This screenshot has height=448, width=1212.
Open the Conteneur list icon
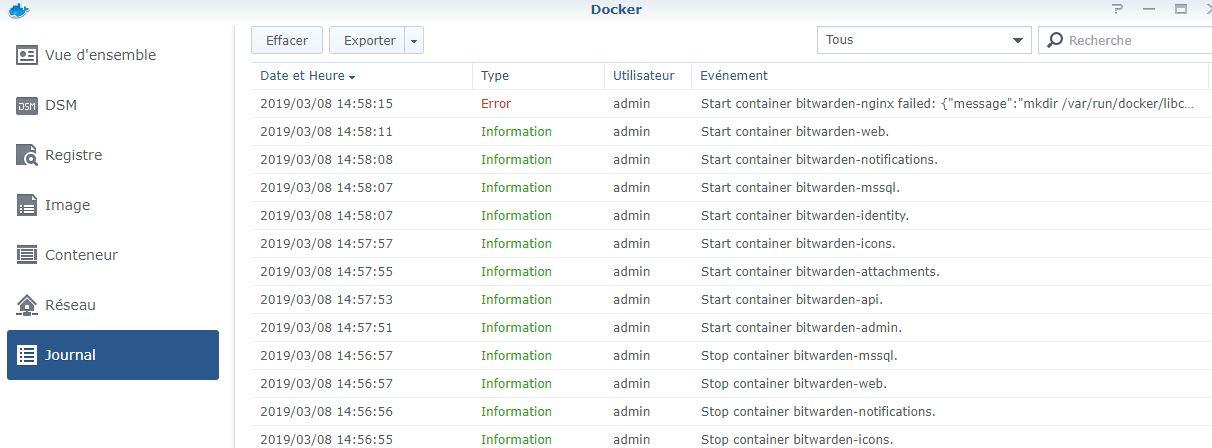click(27, 255)
